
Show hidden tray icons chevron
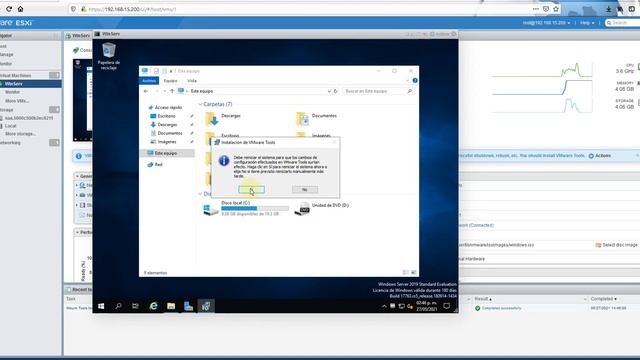384,306
